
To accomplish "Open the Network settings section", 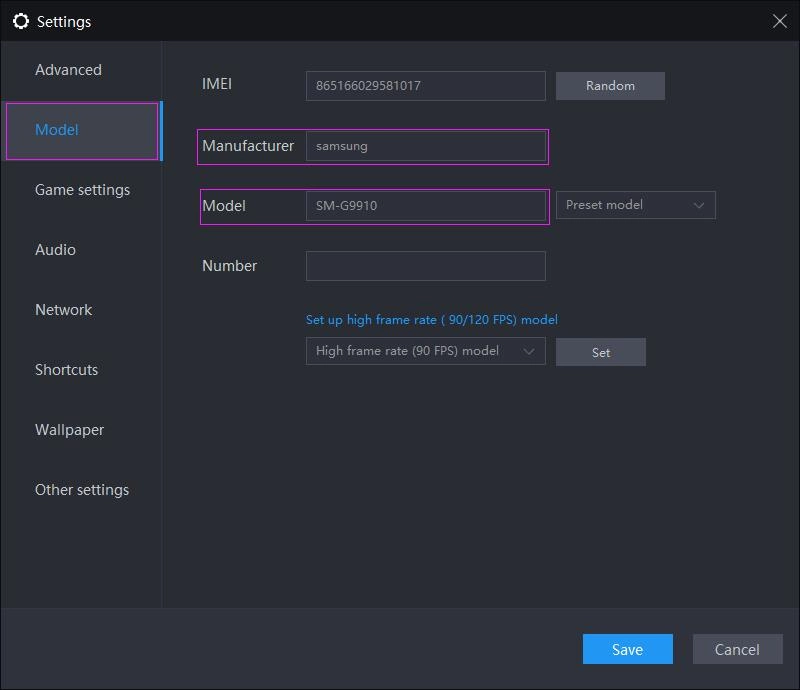I will tap(63, 309).
